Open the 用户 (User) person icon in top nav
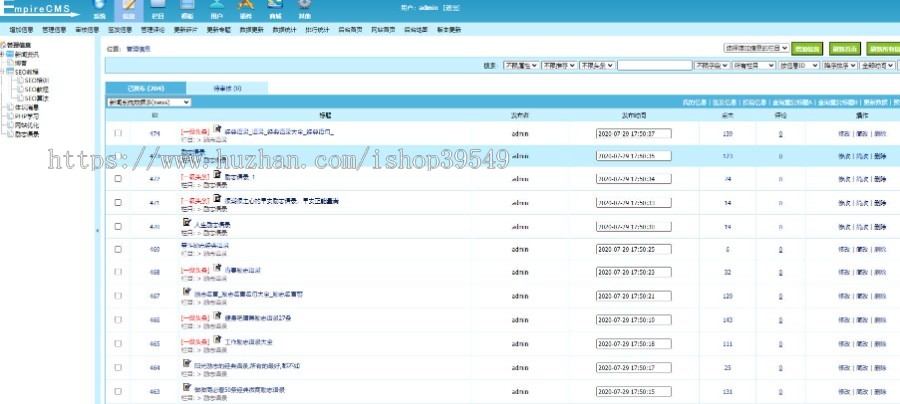 (216, 5)
